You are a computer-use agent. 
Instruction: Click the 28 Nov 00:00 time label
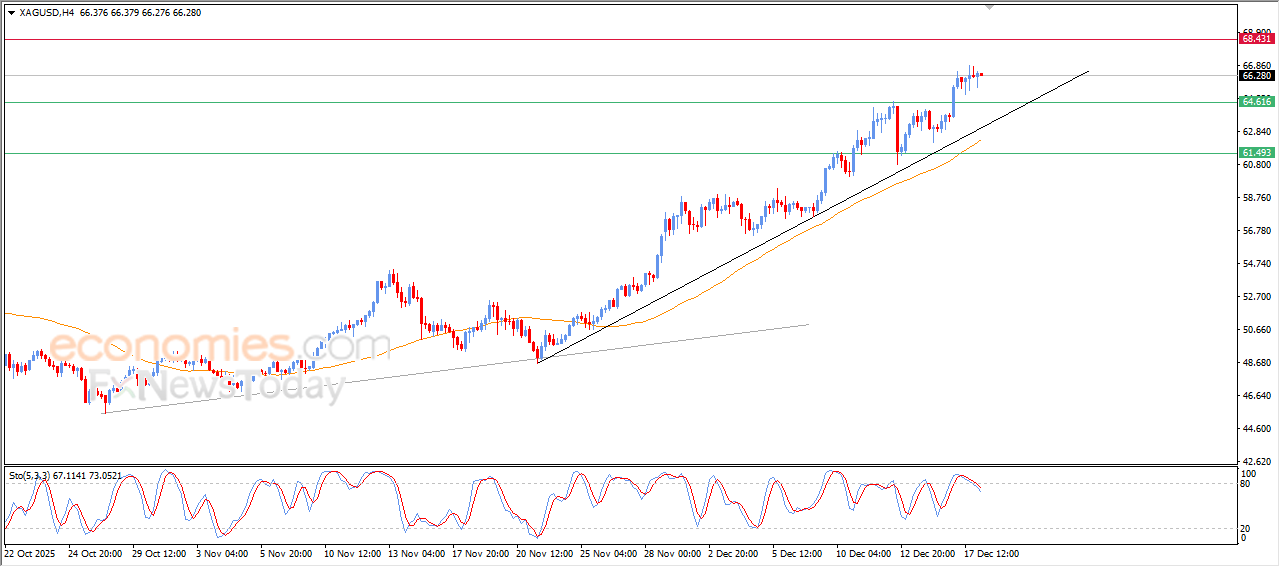click(x=670, y=553)
